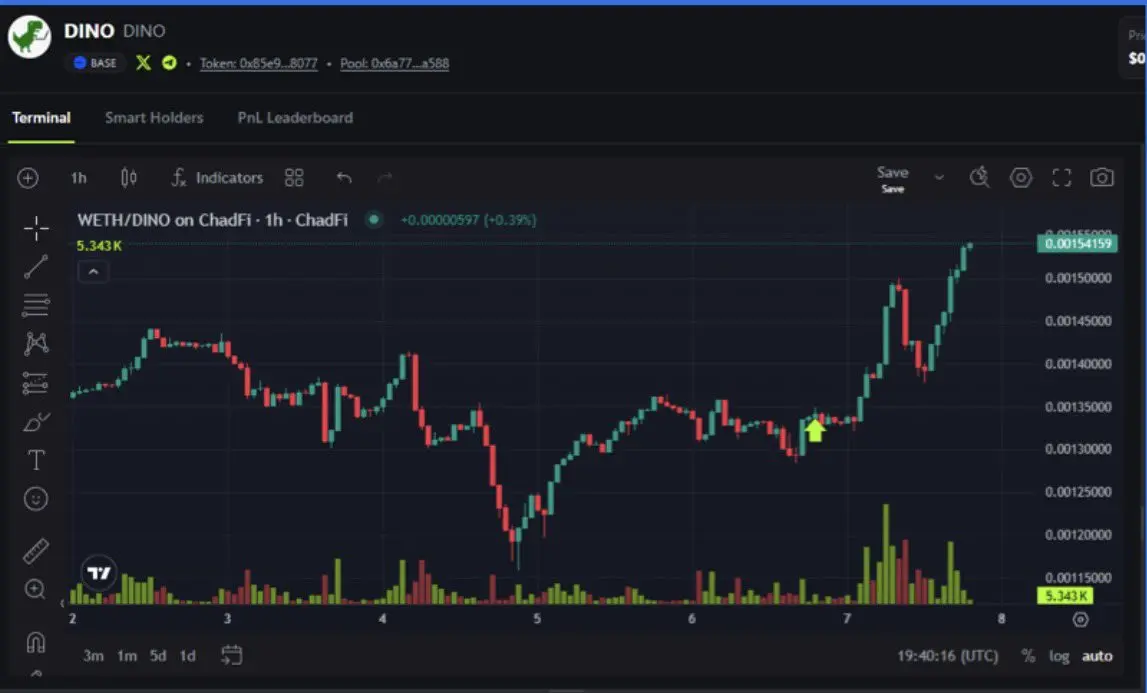The height and width of the screenshot is (693, 1147).
Task: Open the go to date calendar icon
Action: (x=231, y=655)
